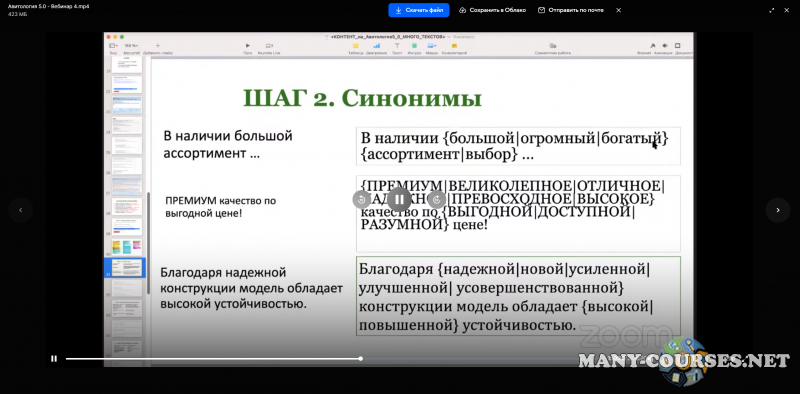The width and height of the screenshot is (800, 394).
Task: Expand the viewer to fullscreen via the diagonal arrows
Action: (x=771, y=10)
